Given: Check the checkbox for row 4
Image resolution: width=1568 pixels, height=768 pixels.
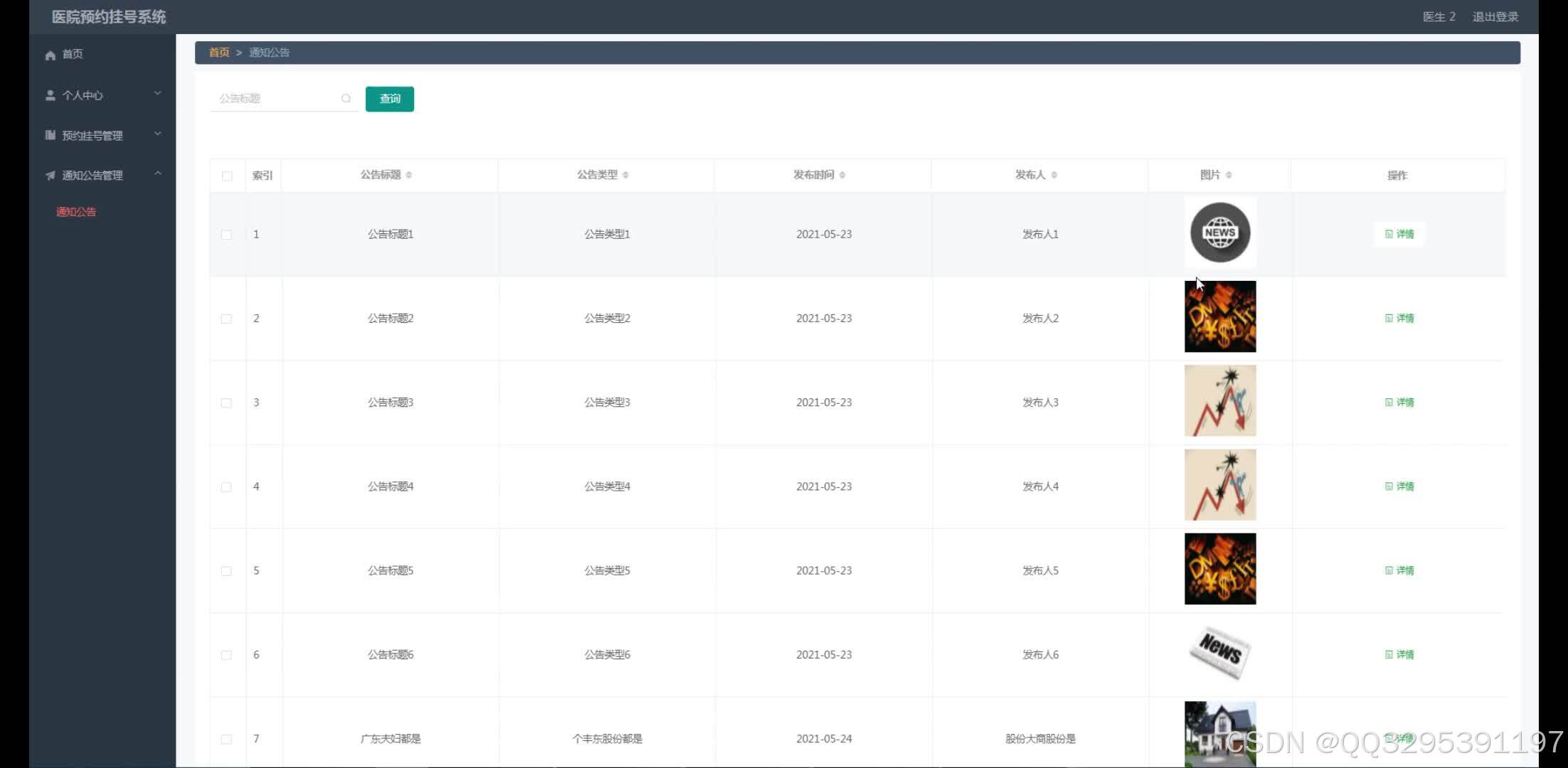Looking at the screenshot, I should coord(226,487).
